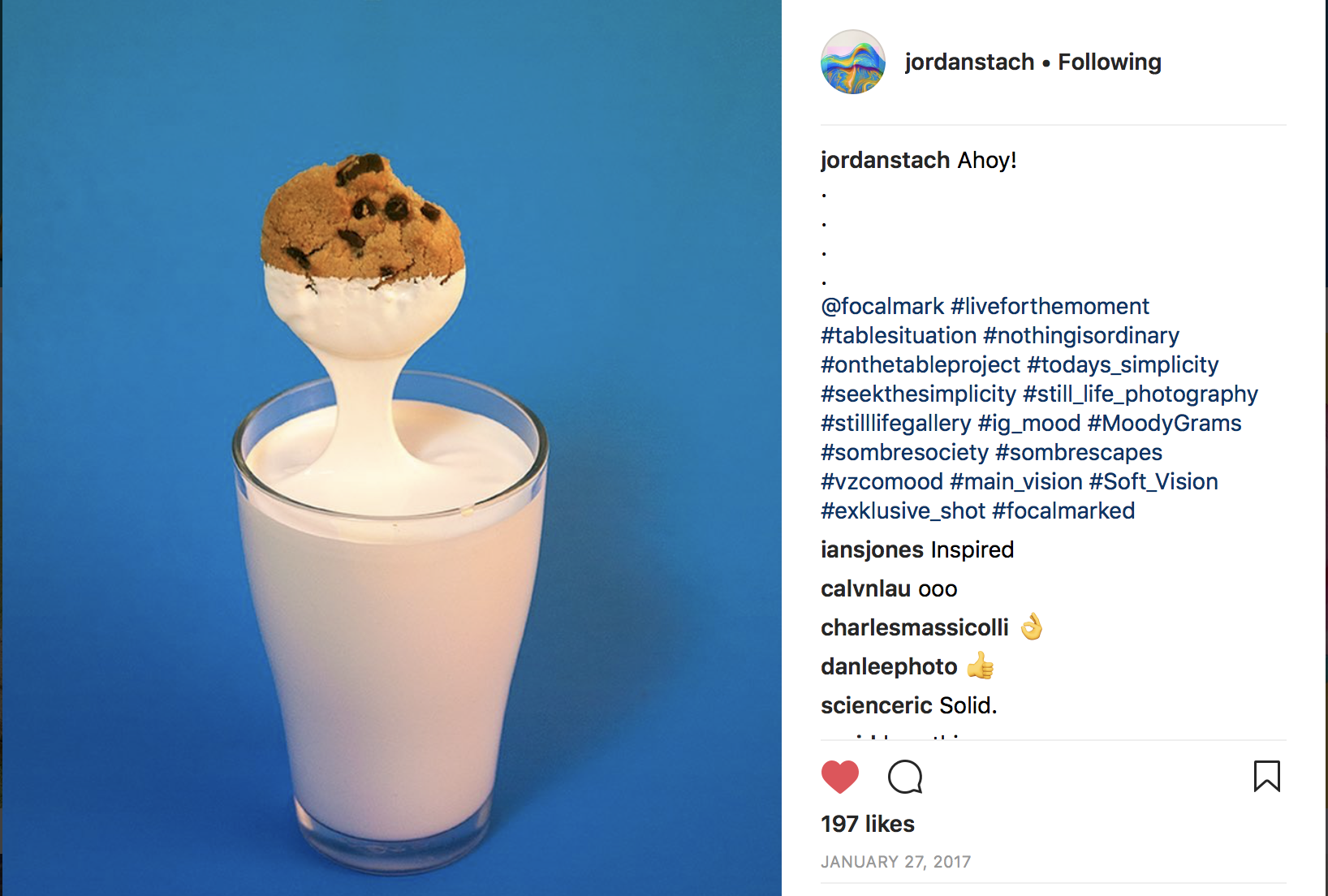The image size is (1328, 896).
Task: Open the January 27, 2017 timestamp
Action: pyautogui.click(x=896, y=862)
